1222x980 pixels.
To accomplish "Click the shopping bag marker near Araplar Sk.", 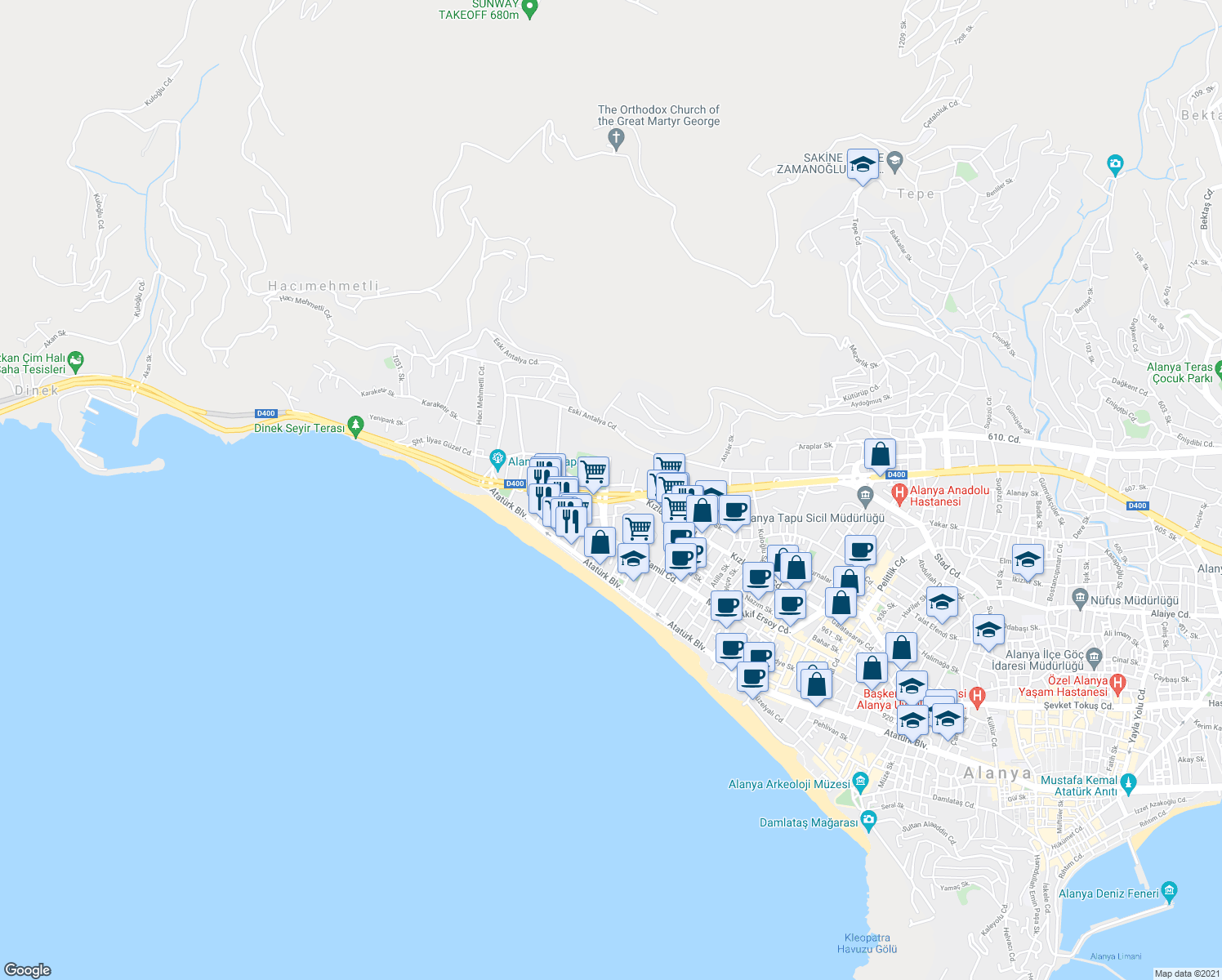I will tap(880, 455).
